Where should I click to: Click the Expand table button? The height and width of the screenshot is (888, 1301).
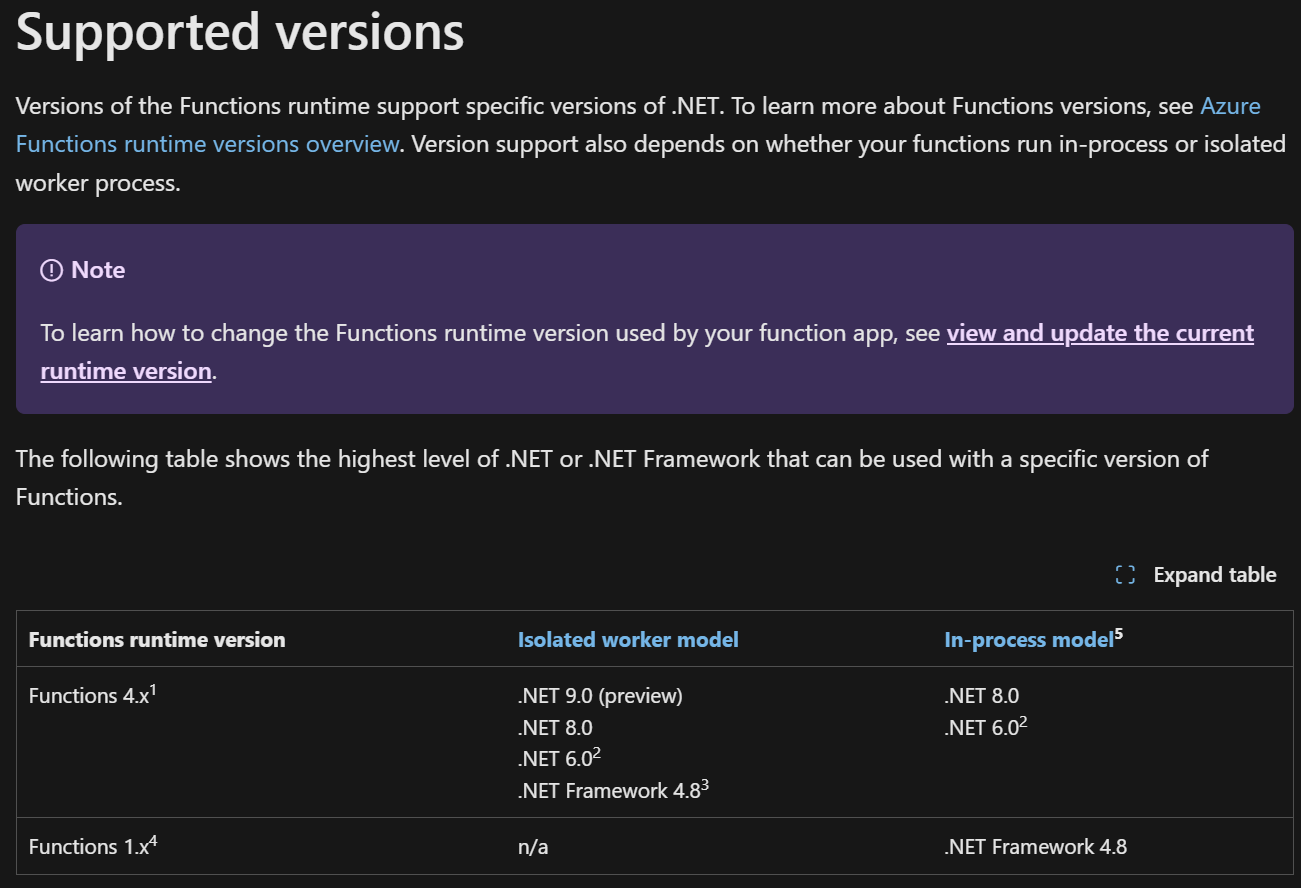[x=1196, y=575]
